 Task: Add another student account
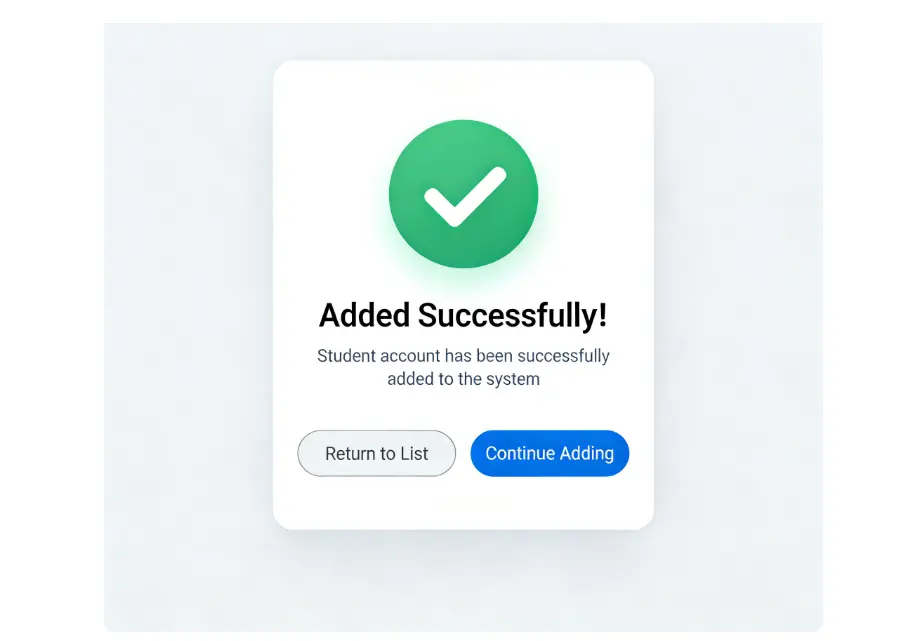coord(549,453)
